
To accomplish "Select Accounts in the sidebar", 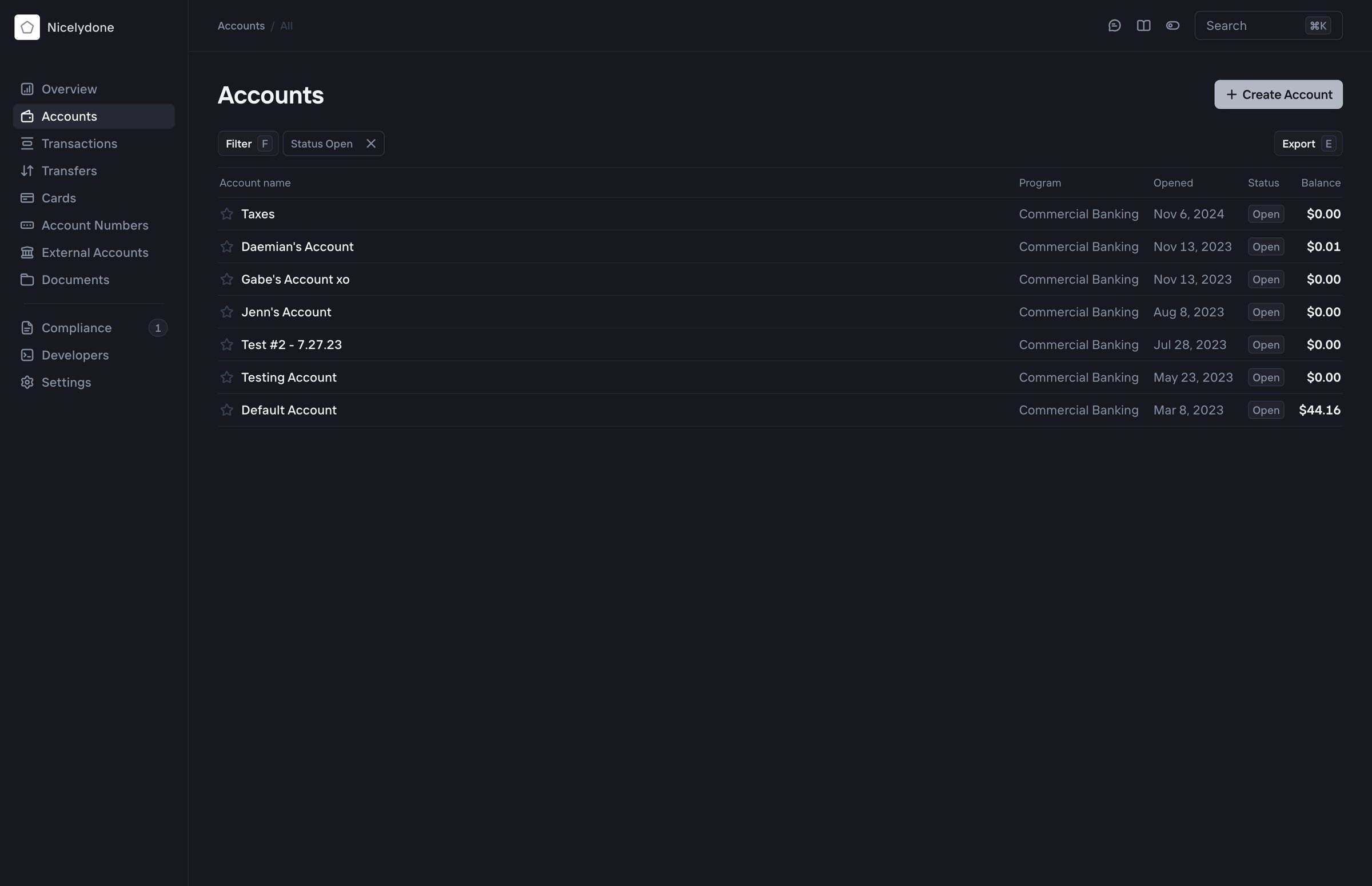I will (x=94, y=116).
